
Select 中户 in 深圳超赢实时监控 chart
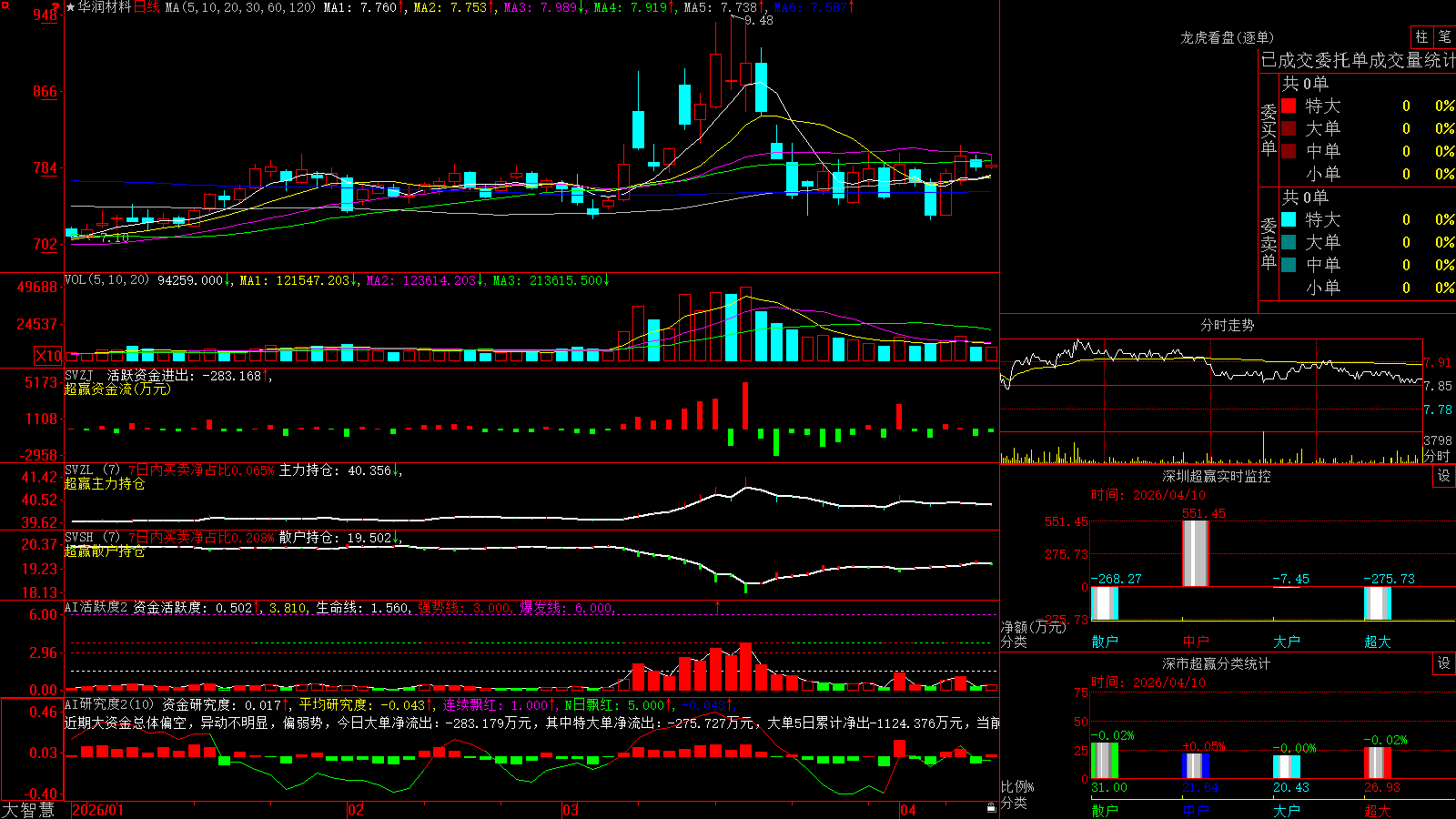(1196, 642)
